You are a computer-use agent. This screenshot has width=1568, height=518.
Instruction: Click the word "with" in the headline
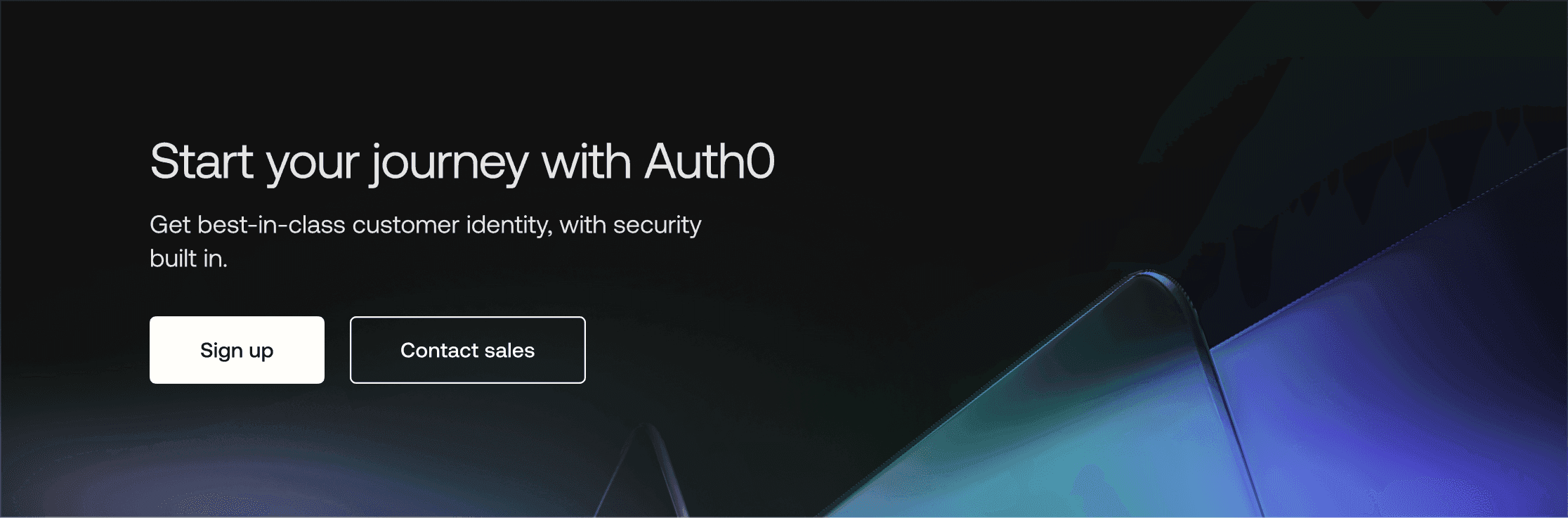tap(586, 162)
